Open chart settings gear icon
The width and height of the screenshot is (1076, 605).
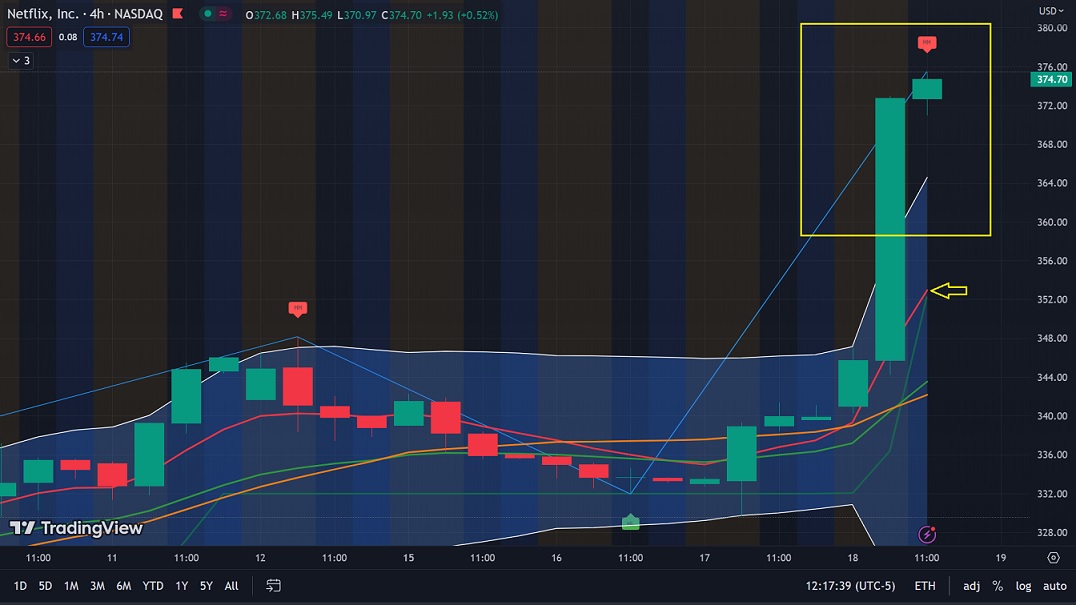(1053, 558)
